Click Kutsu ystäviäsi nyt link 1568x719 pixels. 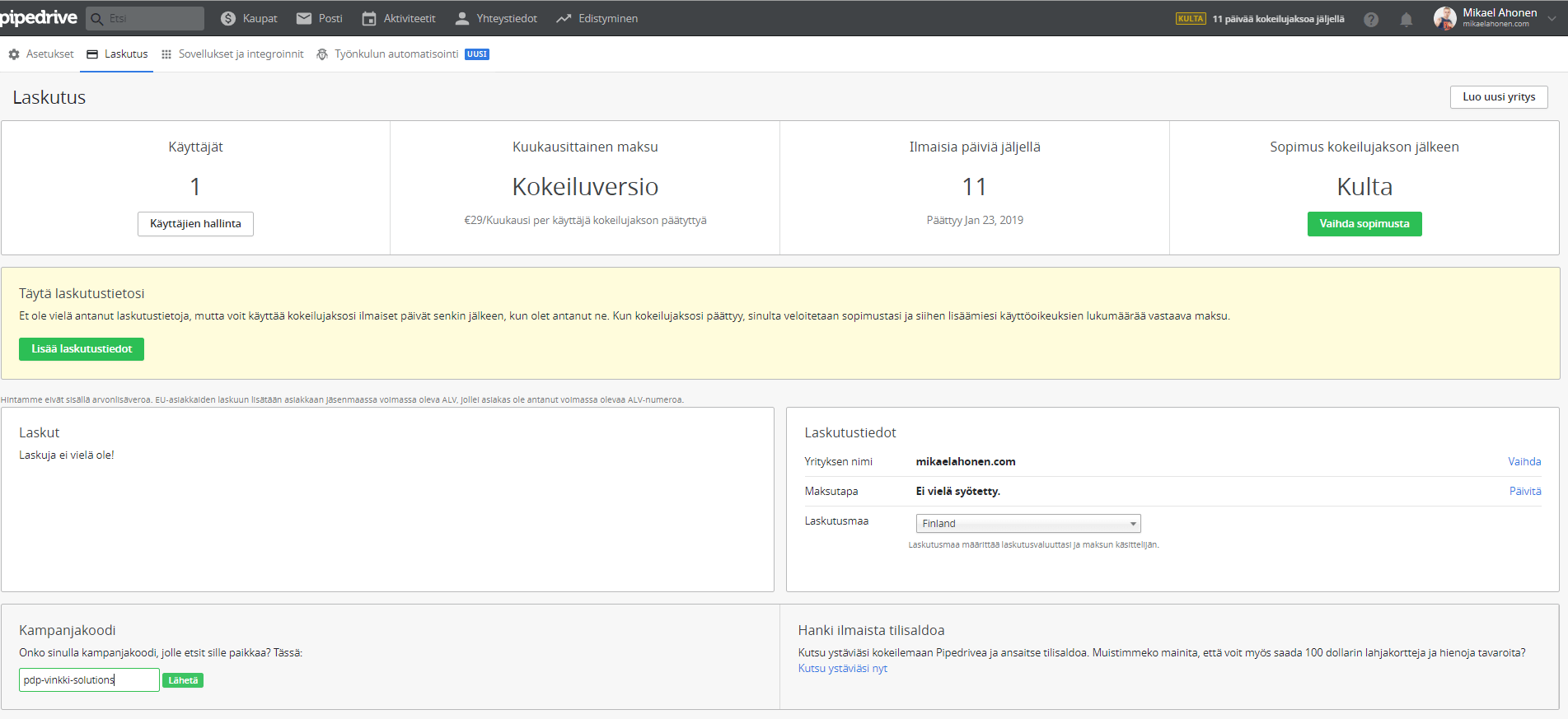point(842,669)
